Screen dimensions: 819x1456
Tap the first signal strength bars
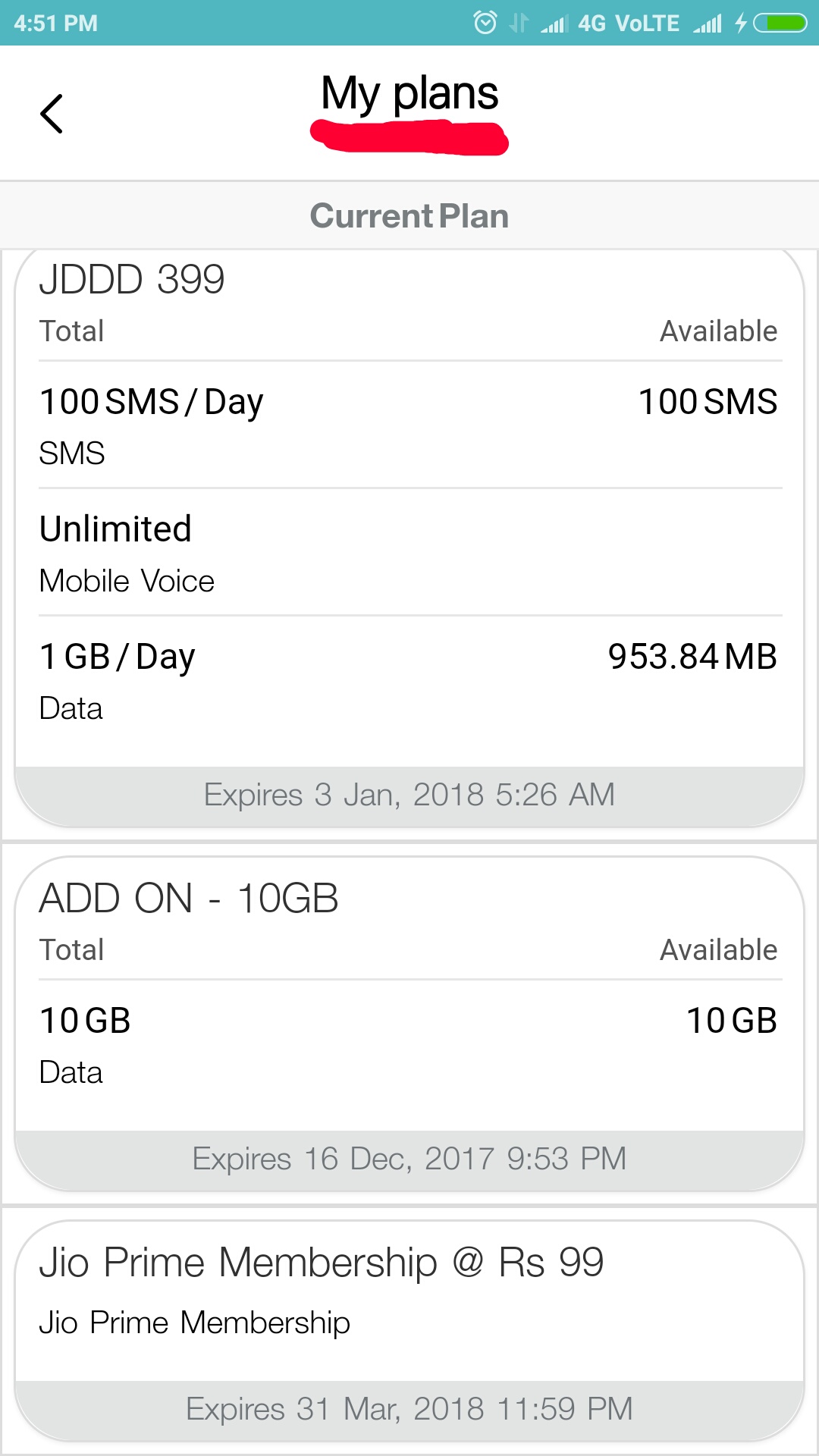coord(554,24)
